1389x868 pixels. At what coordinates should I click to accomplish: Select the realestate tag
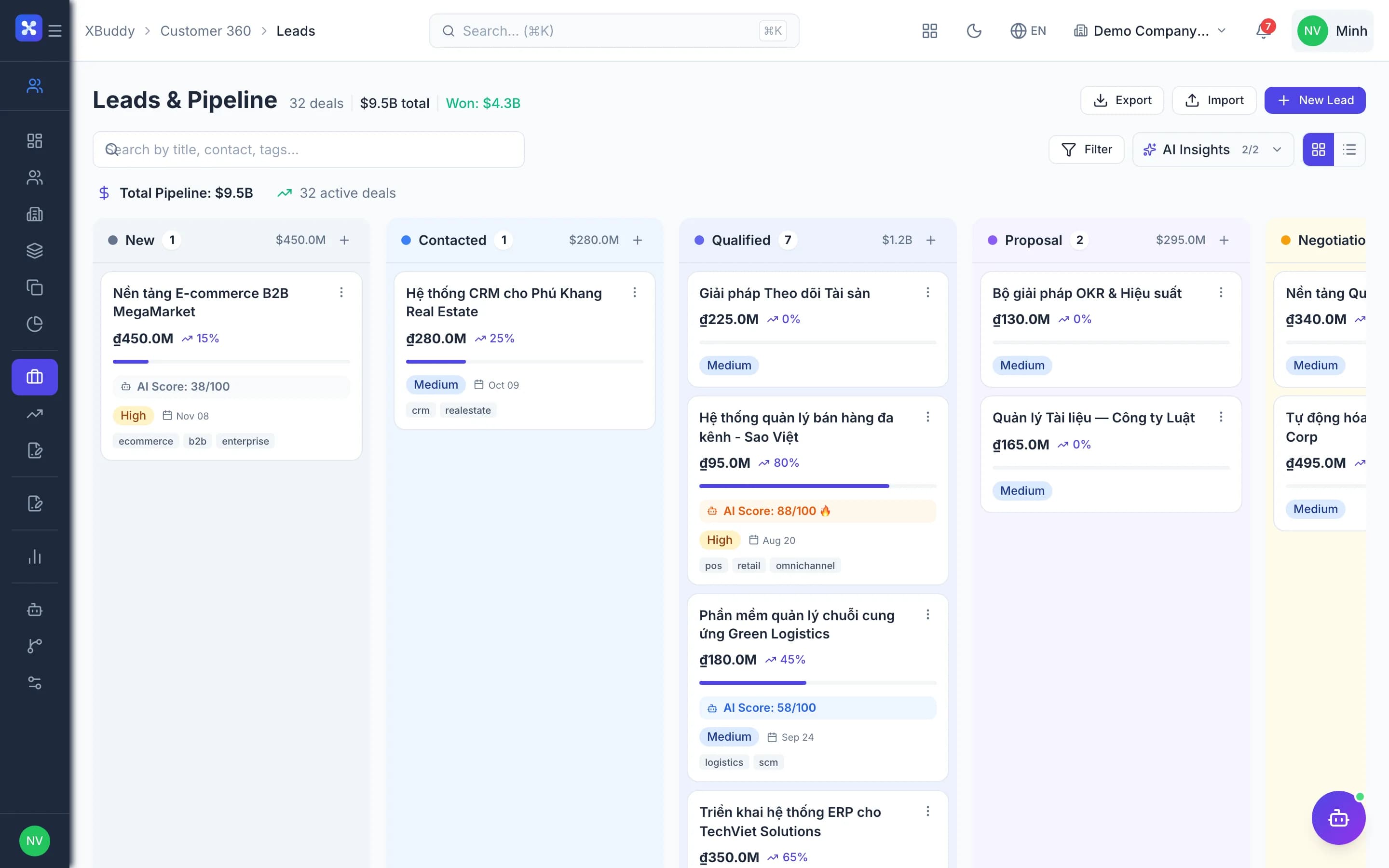468,410
